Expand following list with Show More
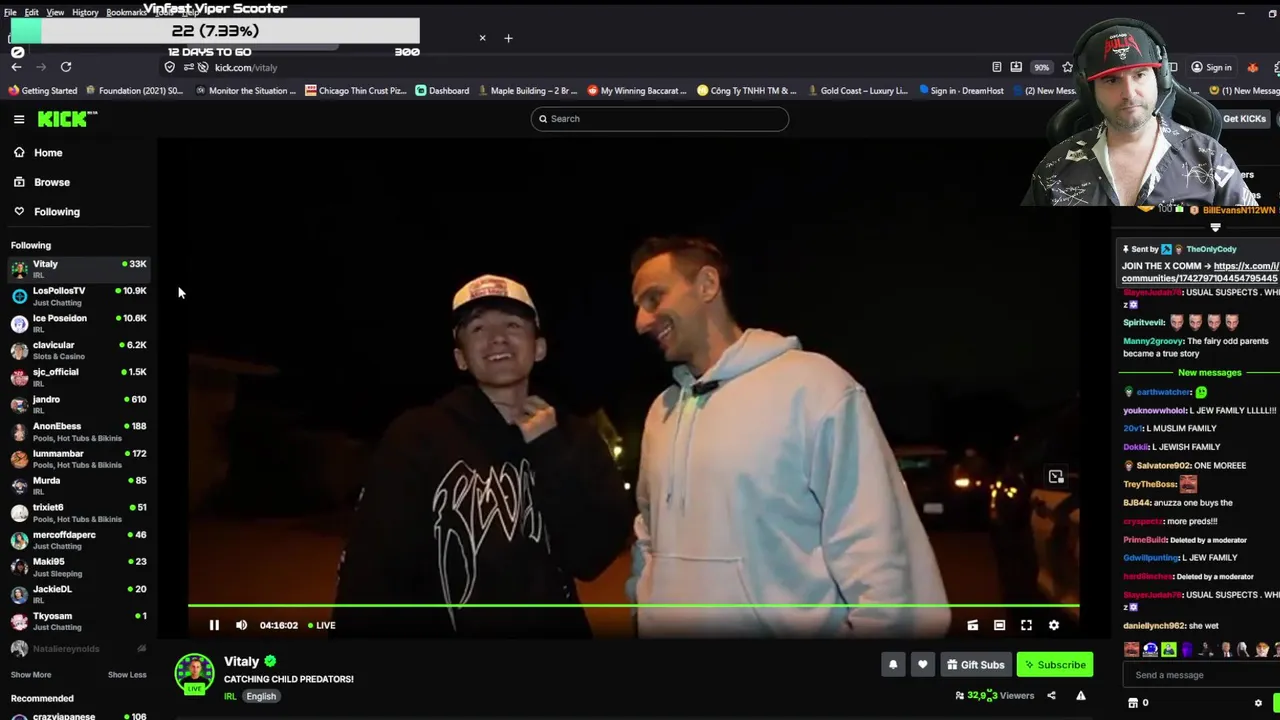1280x720 pixels. (30, 675)
